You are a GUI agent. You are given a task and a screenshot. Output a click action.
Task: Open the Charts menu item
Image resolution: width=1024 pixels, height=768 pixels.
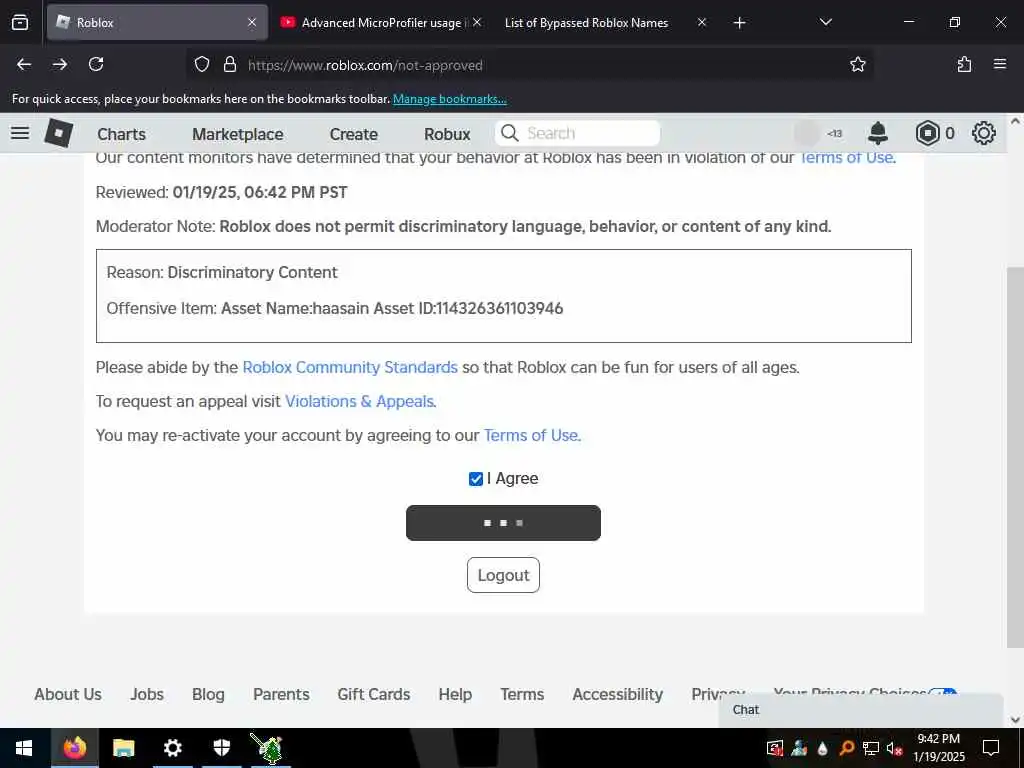point(121,134)
